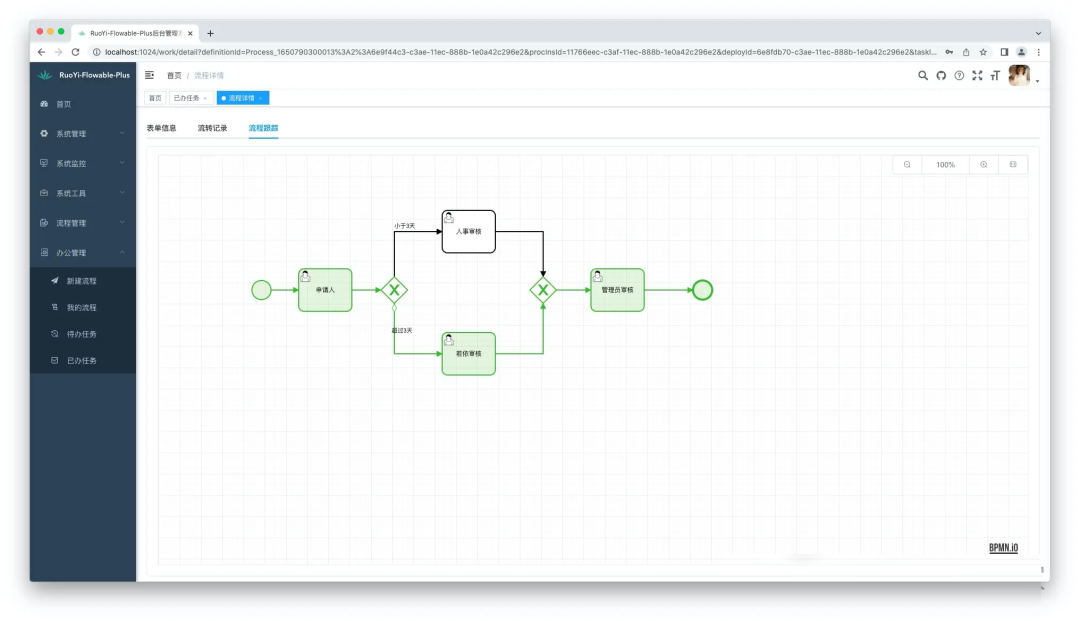Click the 首页 breadcrumb link
Screen dimensions: 1080x621
175,76
